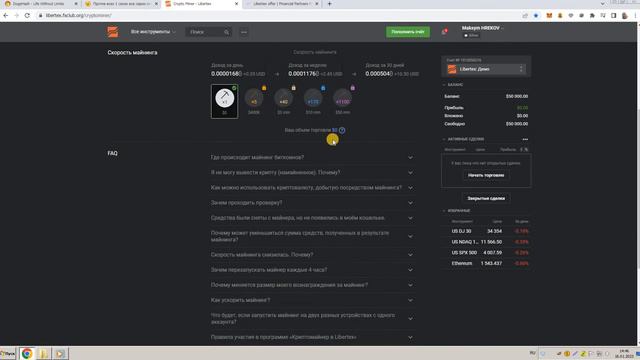This screenshot has height=360, width=640.
Task: Open the Chrome profile avatar
Action: coord(624,16)
